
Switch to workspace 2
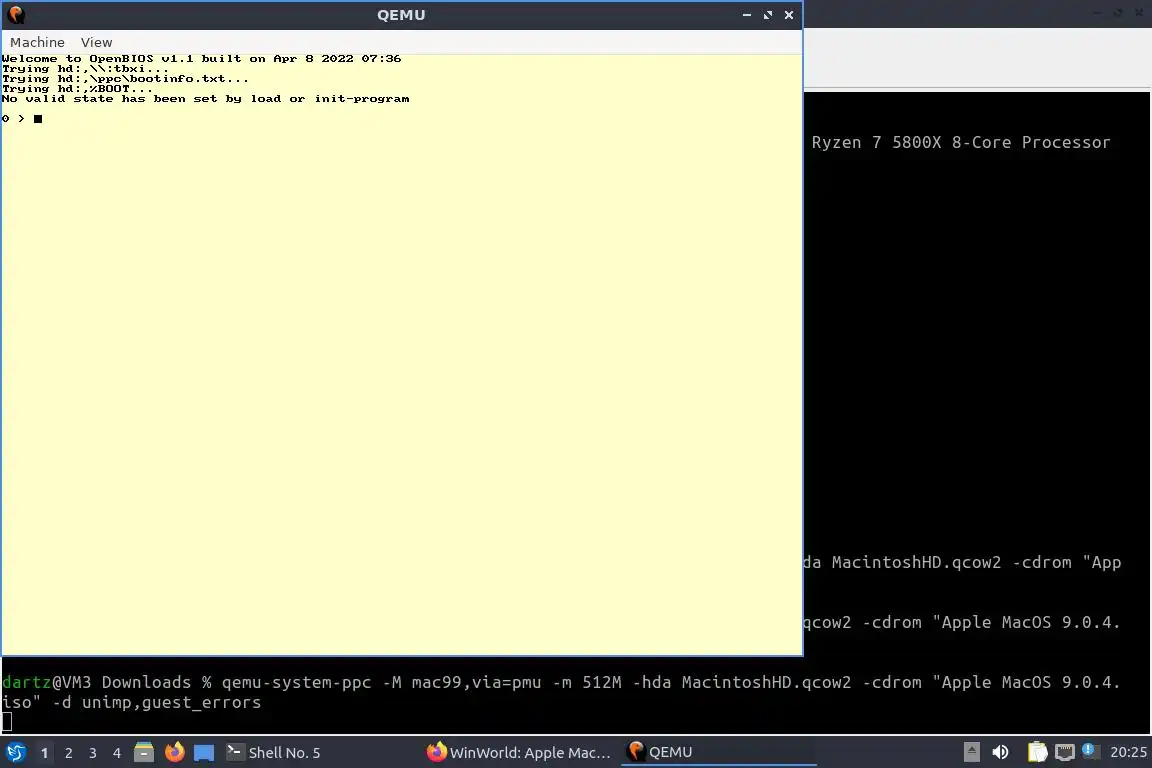pyautogui.click(x=69, y=753)
